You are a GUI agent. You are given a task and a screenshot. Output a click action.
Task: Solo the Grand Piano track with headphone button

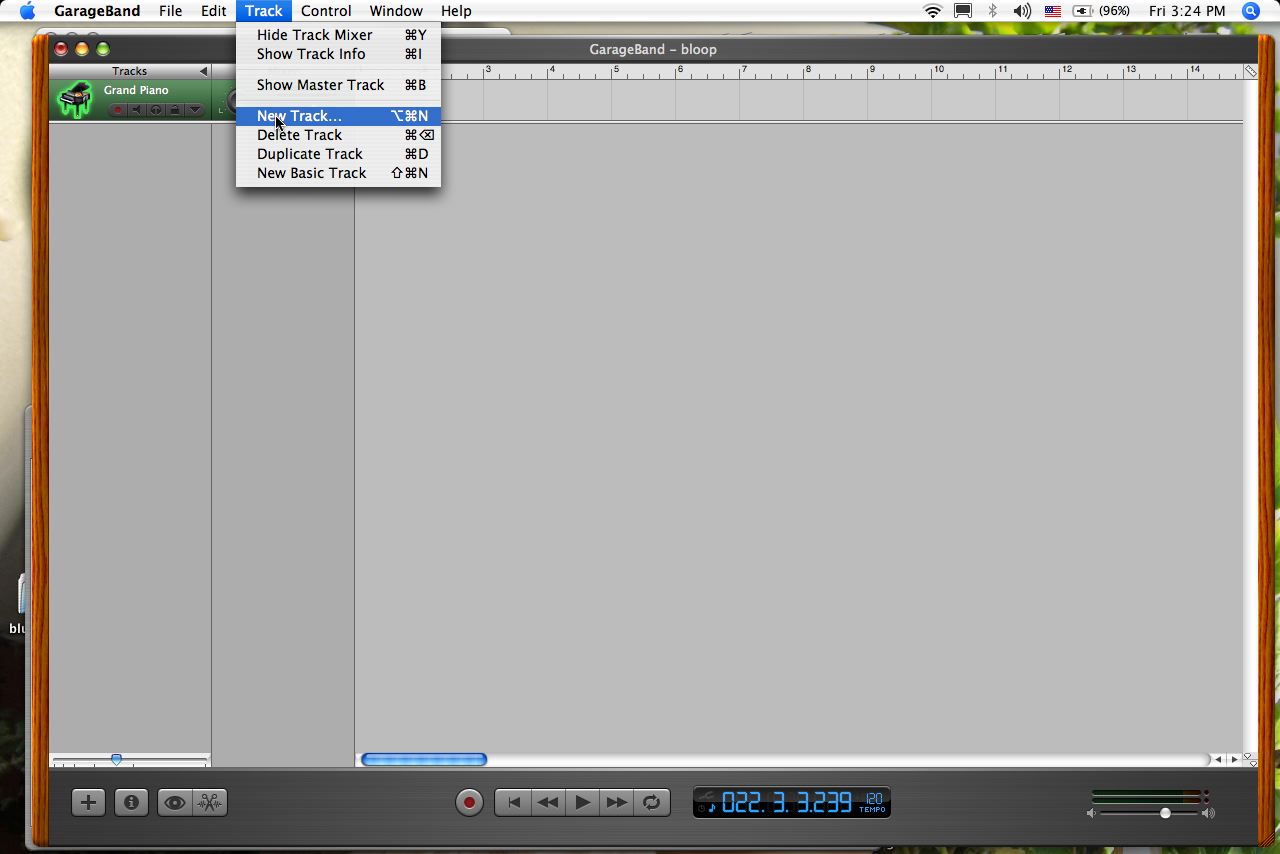[x=156, y=110]
